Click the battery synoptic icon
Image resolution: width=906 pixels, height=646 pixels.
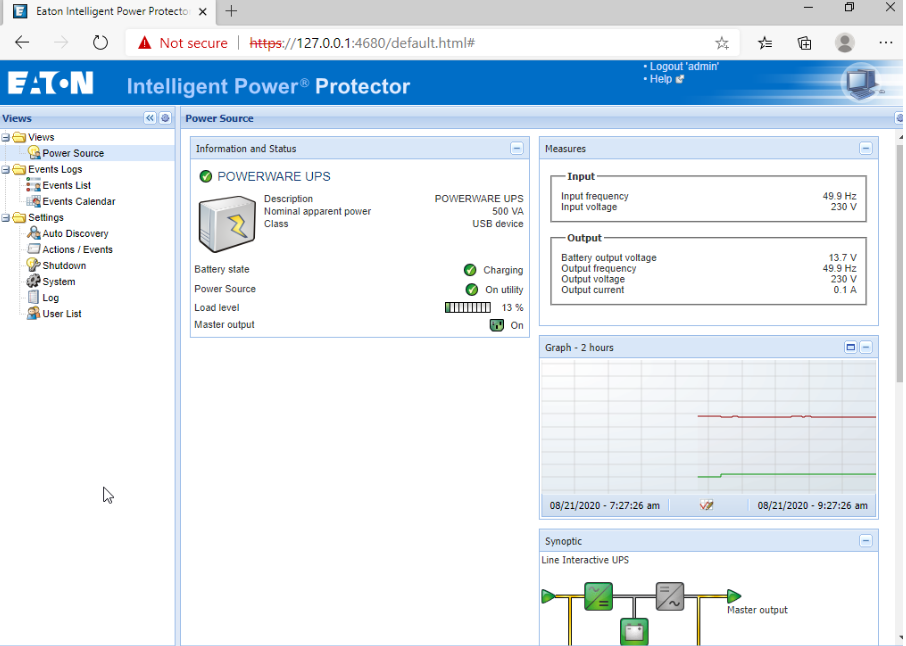tap(634, 632)
